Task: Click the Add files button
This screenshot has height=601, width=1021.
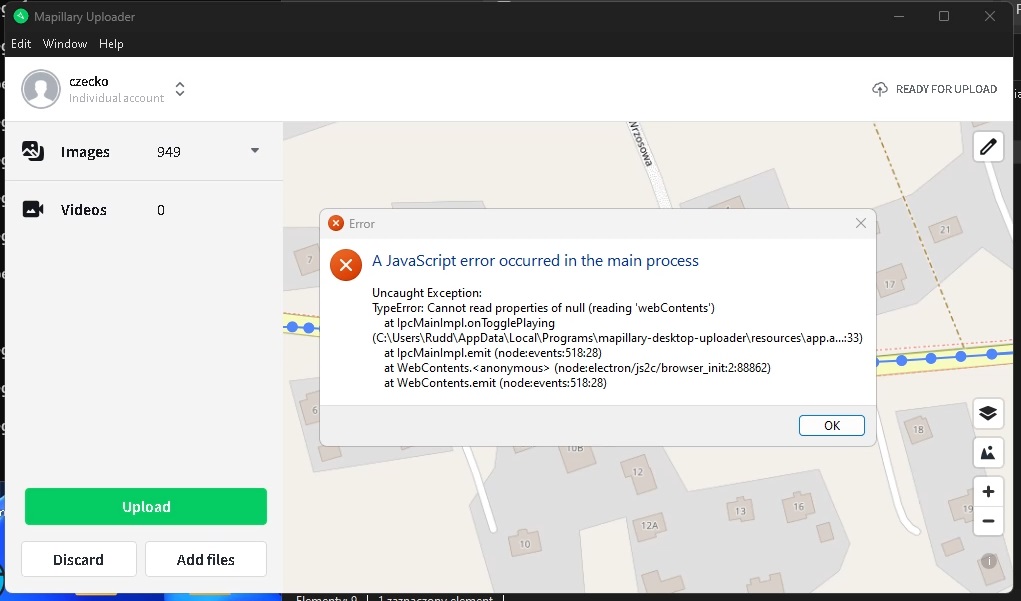Action: pos(206,559)
